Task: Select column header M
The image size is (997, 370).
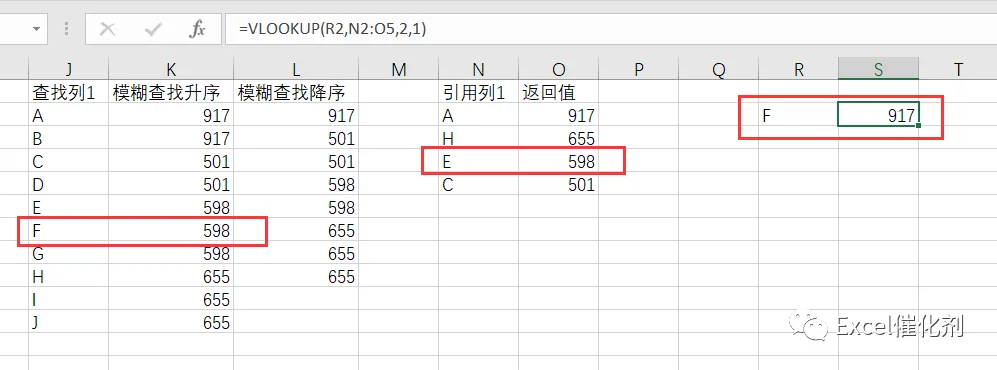Action: coord(399,69)
